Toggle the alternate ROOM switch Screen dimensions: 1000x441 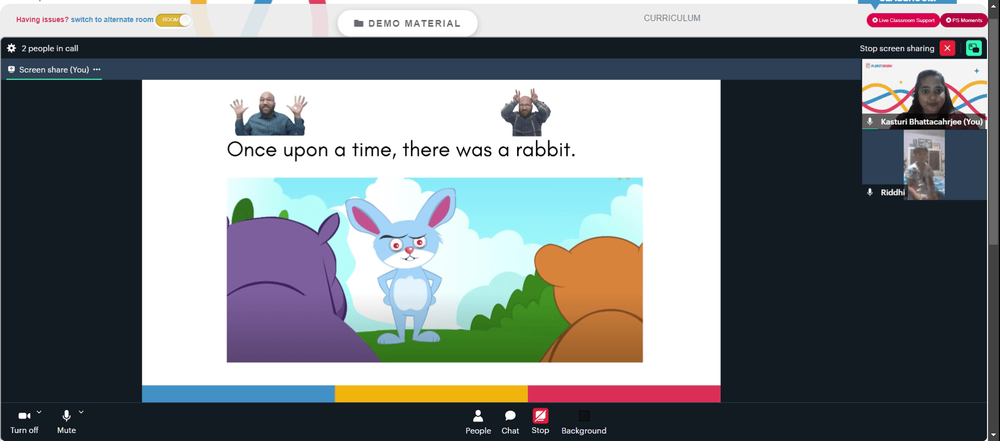point(173,20)
